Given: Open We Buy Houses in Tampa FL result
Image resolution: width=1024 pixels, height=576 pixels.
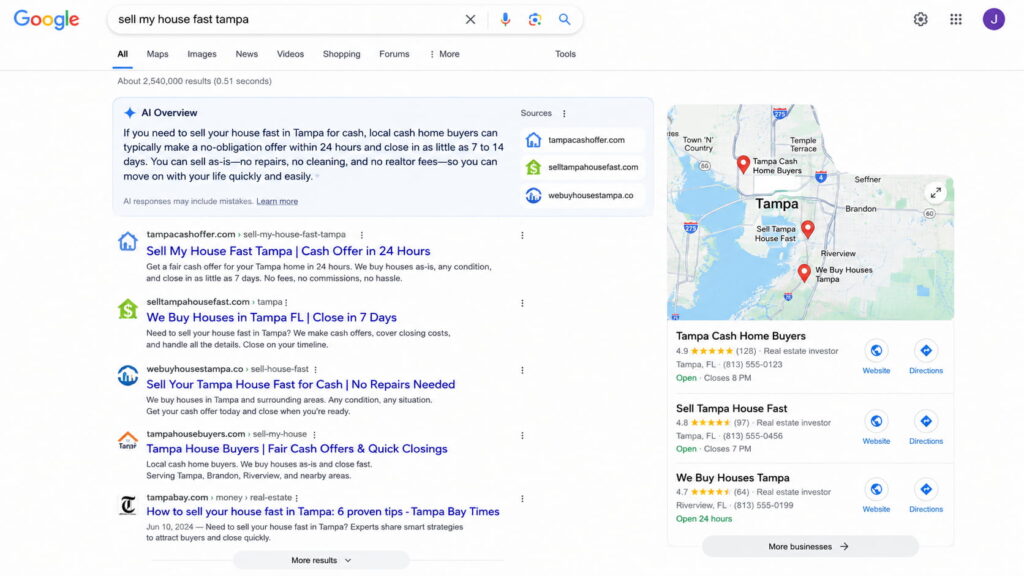Looking at the screenshot, I should (271, 317).
